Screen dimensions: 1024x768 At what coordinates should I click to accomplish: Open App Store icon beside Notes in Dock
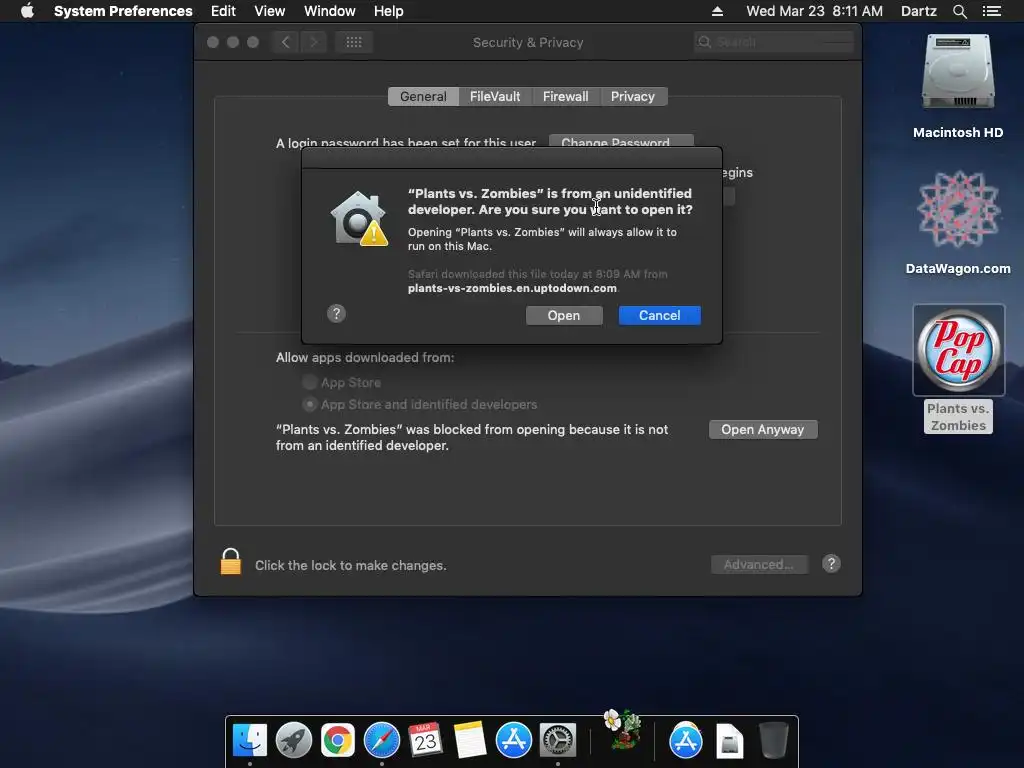coord(513,740)
